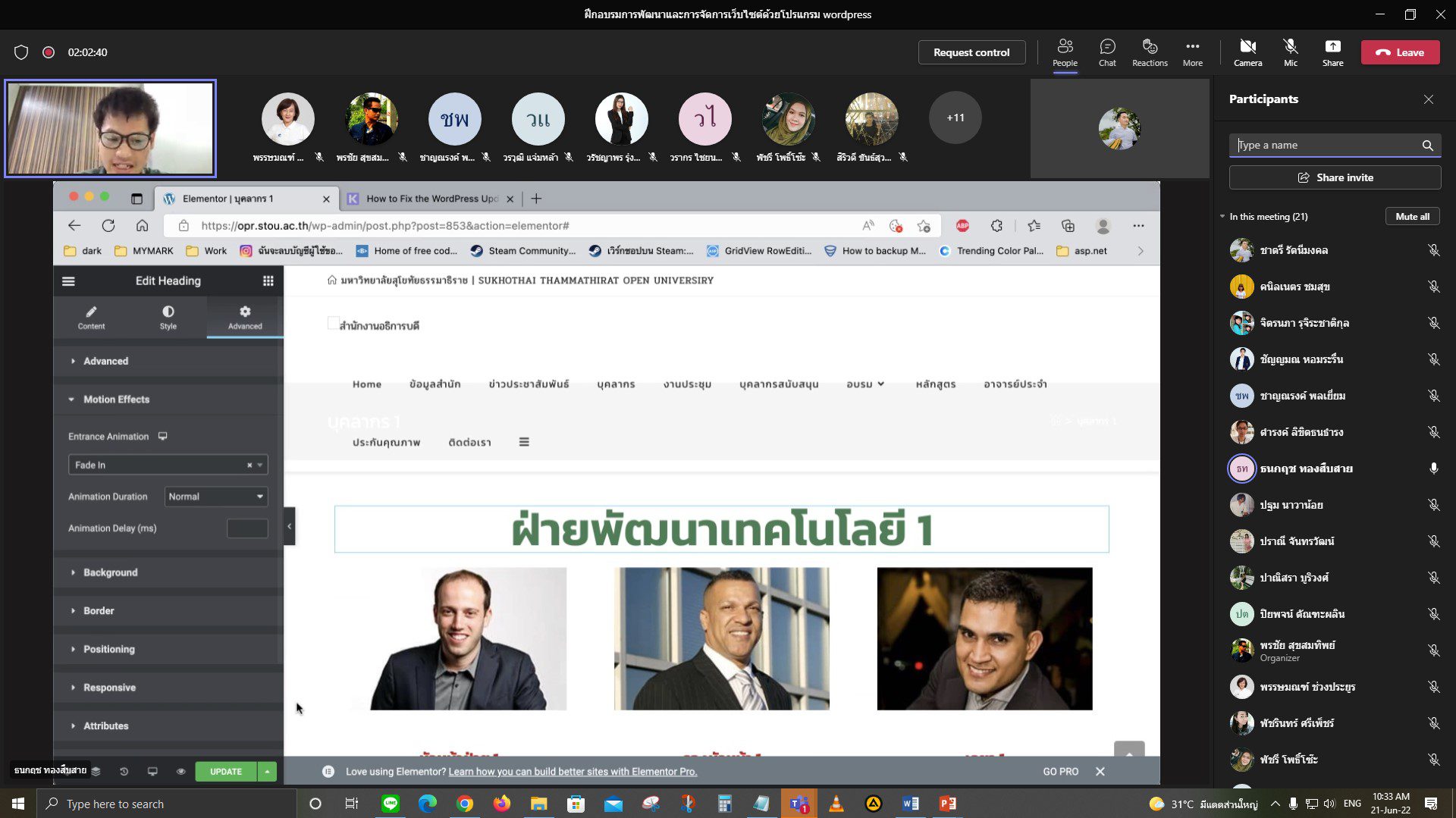Toggle the Camera on
1456x818 pixels.
point(1247,52)
